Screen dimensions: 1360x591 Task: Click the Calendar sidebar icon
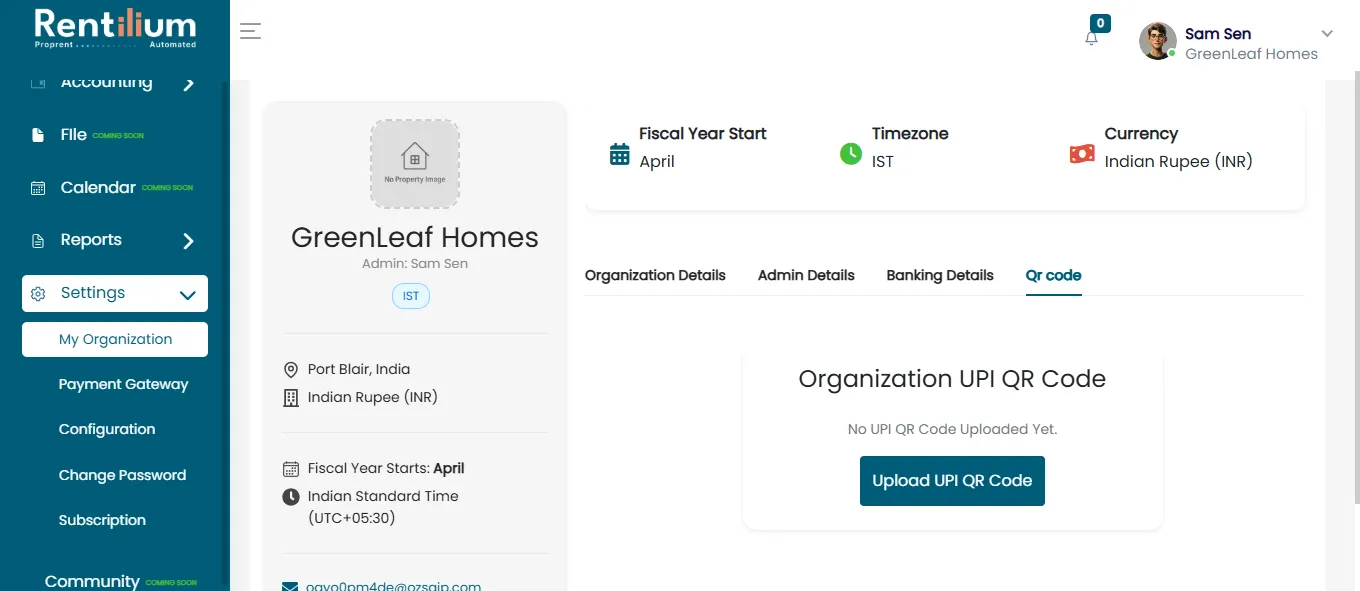coord(38,188)
